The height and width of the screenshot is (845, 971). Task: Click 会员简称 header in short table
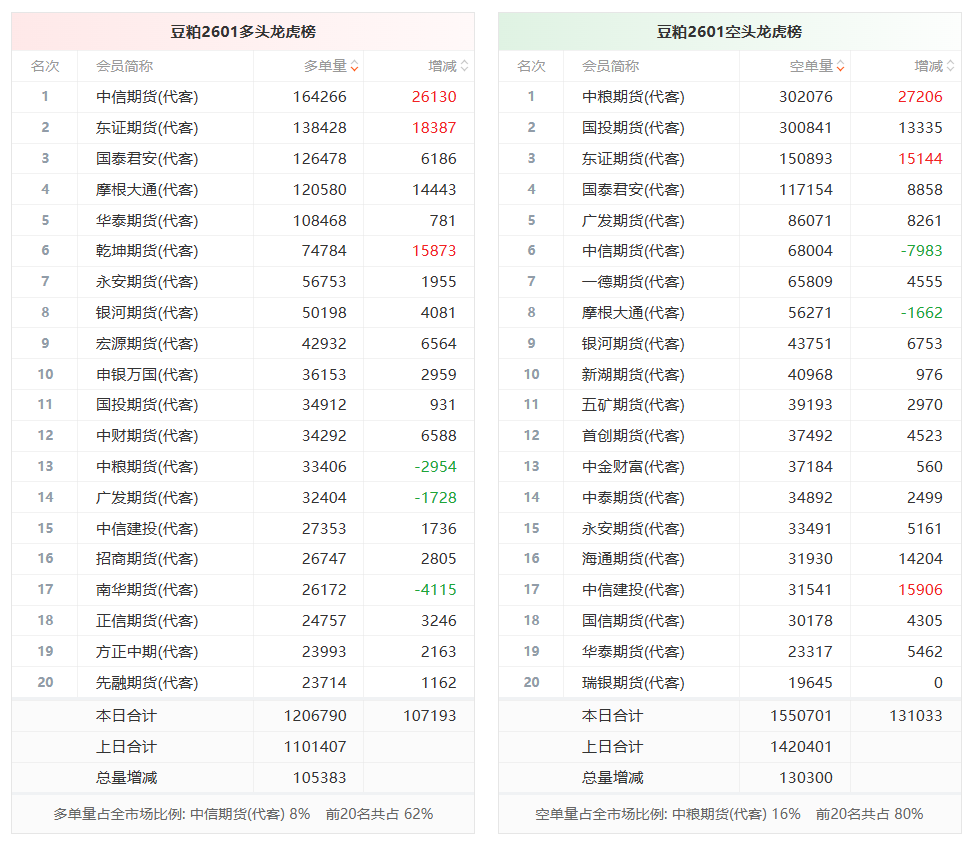click(611, 66)
